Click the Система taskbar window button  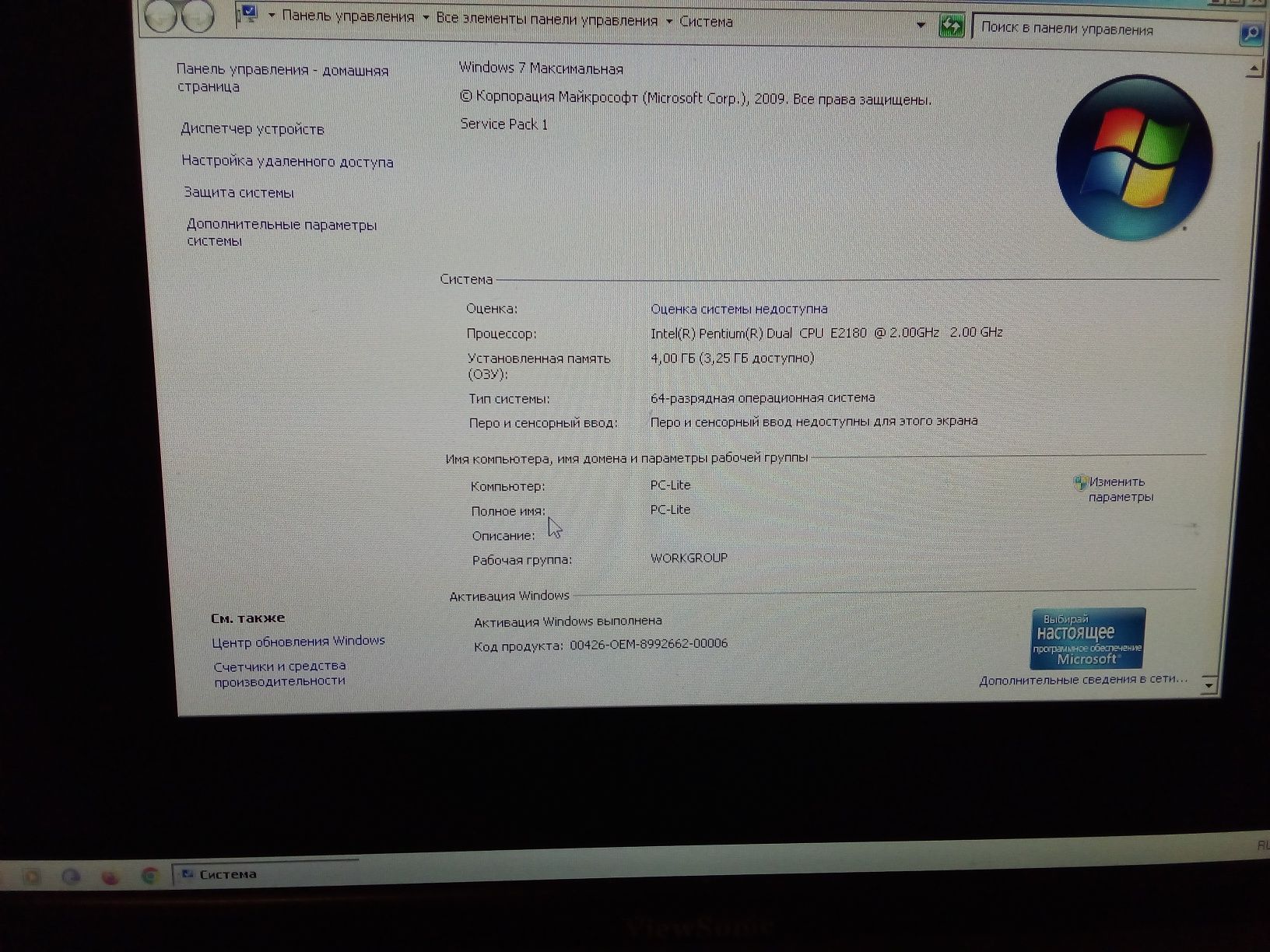click(x=265, y=874)
